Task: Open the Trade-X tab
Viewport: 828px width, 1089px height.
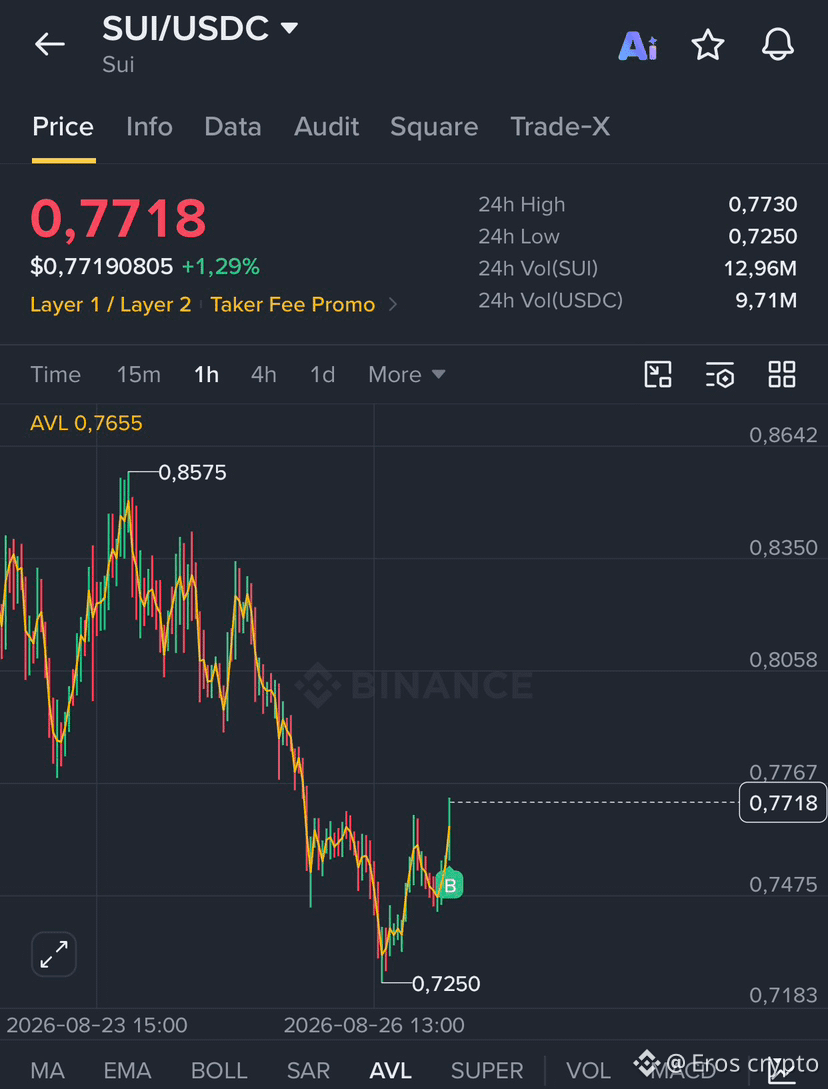Action: coord(560,126)
